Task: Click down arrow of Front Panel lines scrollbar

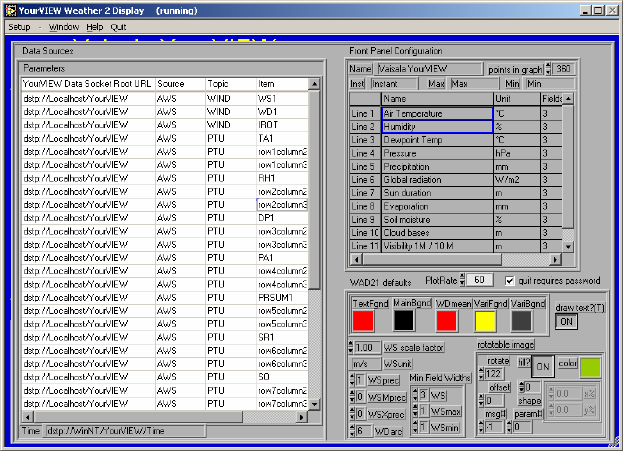Action: pyautogui.click(x=569, y=247)
